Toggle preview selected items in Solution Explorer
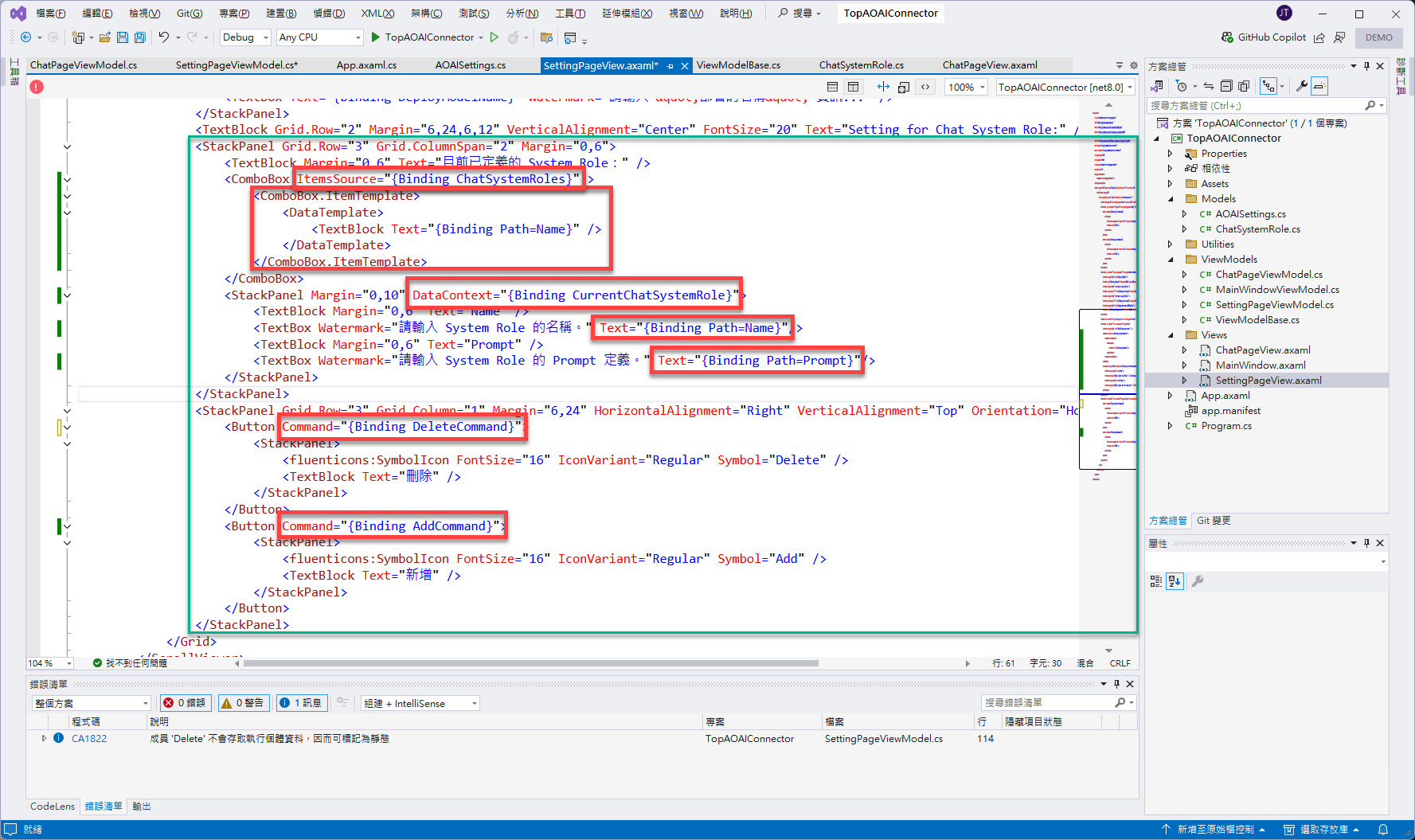The height and width of the screenshot is (840, 1415). pos(1319,86)
